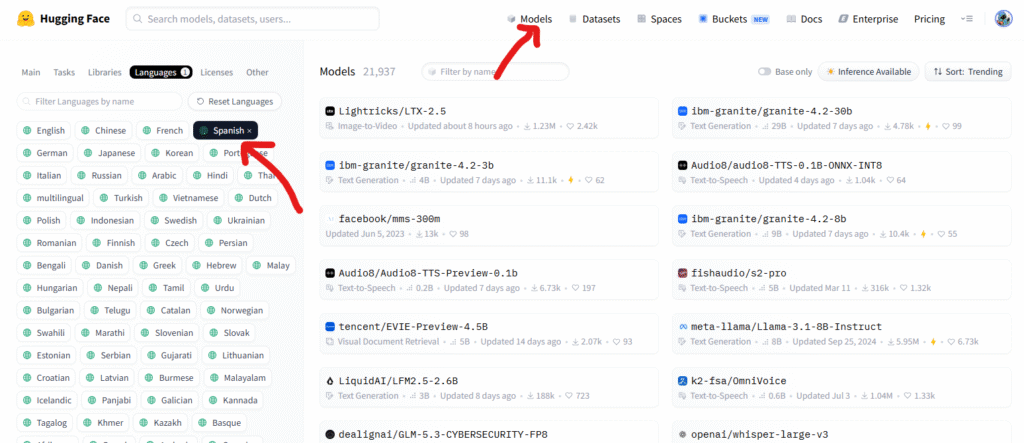Open the user profile avatar

[x=1003, y=19]
